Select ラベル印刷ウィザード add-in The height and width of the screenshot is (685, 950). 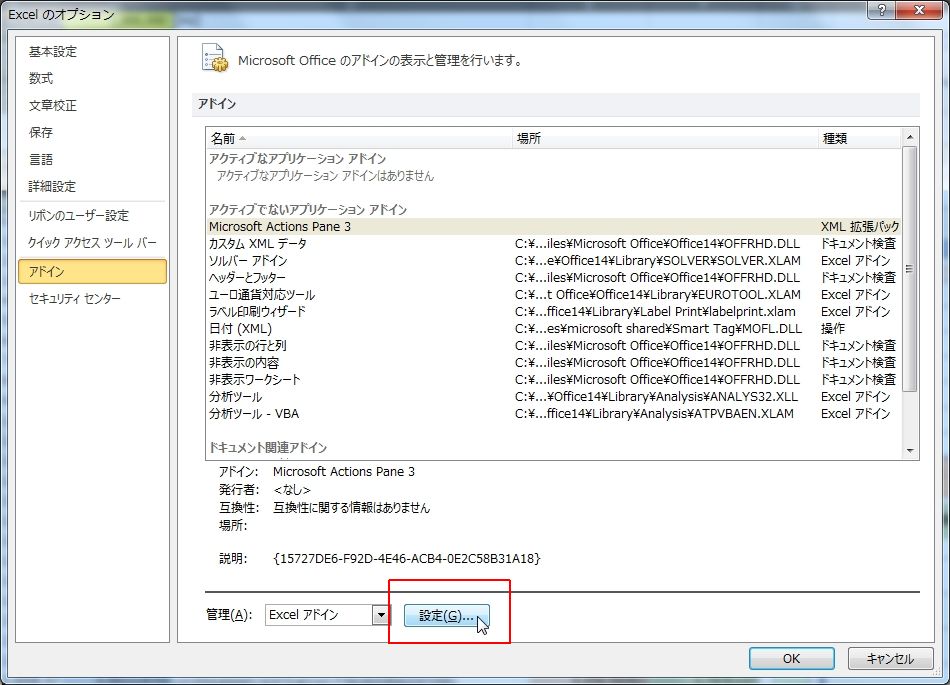coord(553,311)
